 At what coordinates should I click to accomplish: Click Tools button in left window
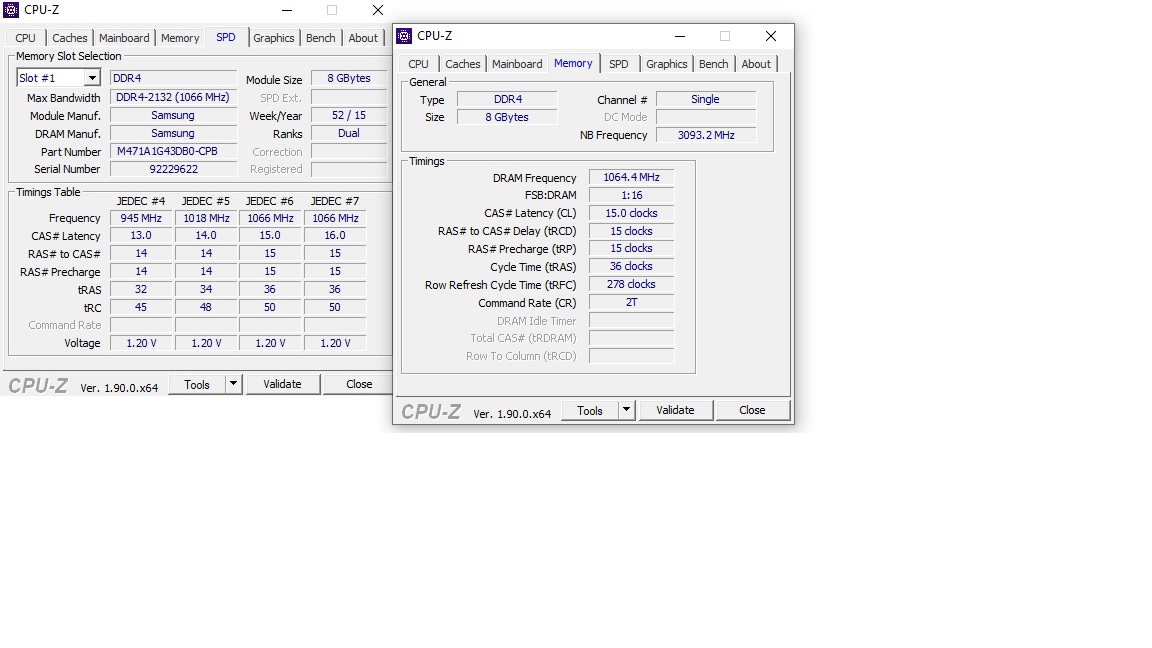[197, 384]
